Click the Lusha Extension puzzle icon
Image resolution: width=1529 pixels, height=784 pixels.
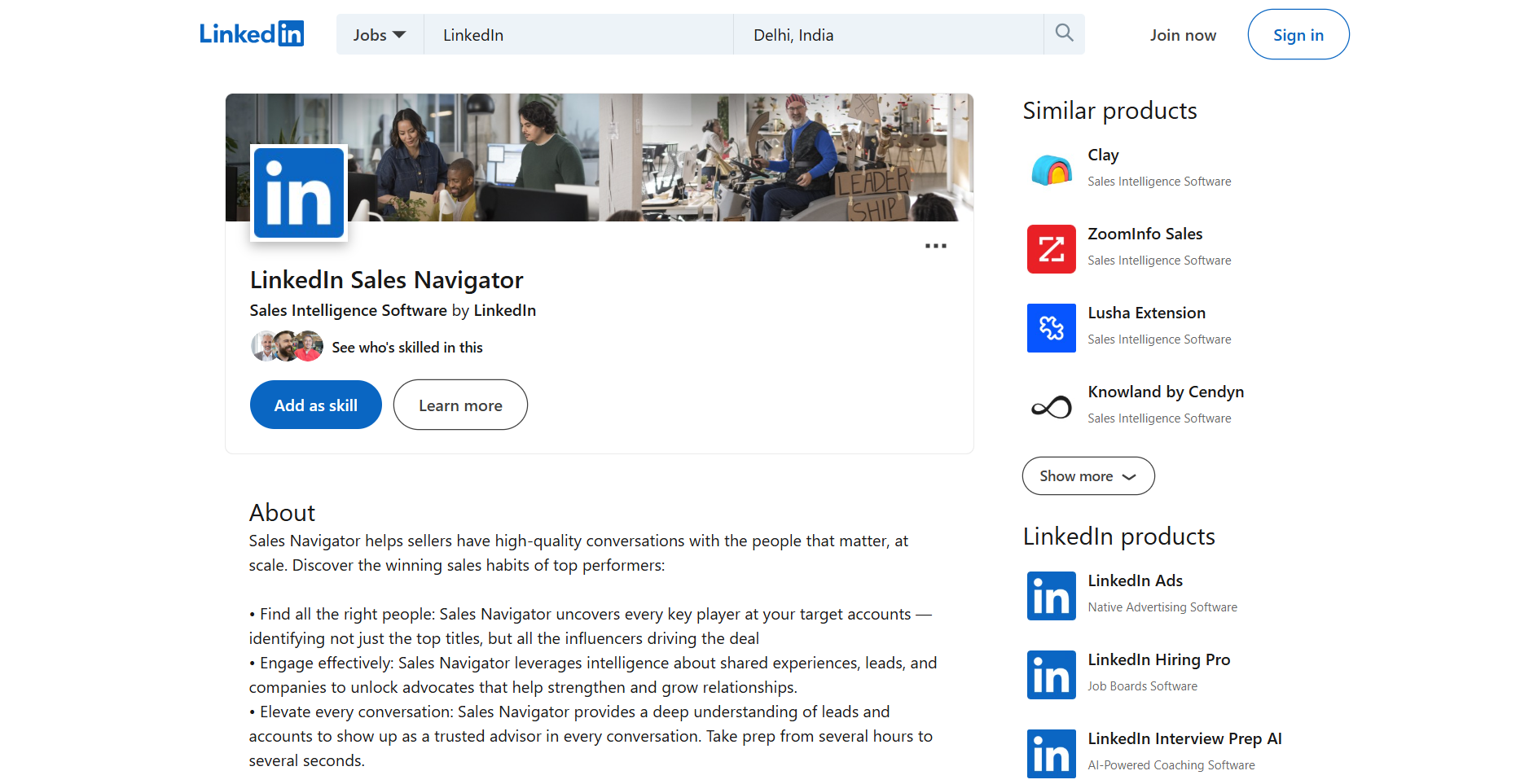click(1051, 328)
